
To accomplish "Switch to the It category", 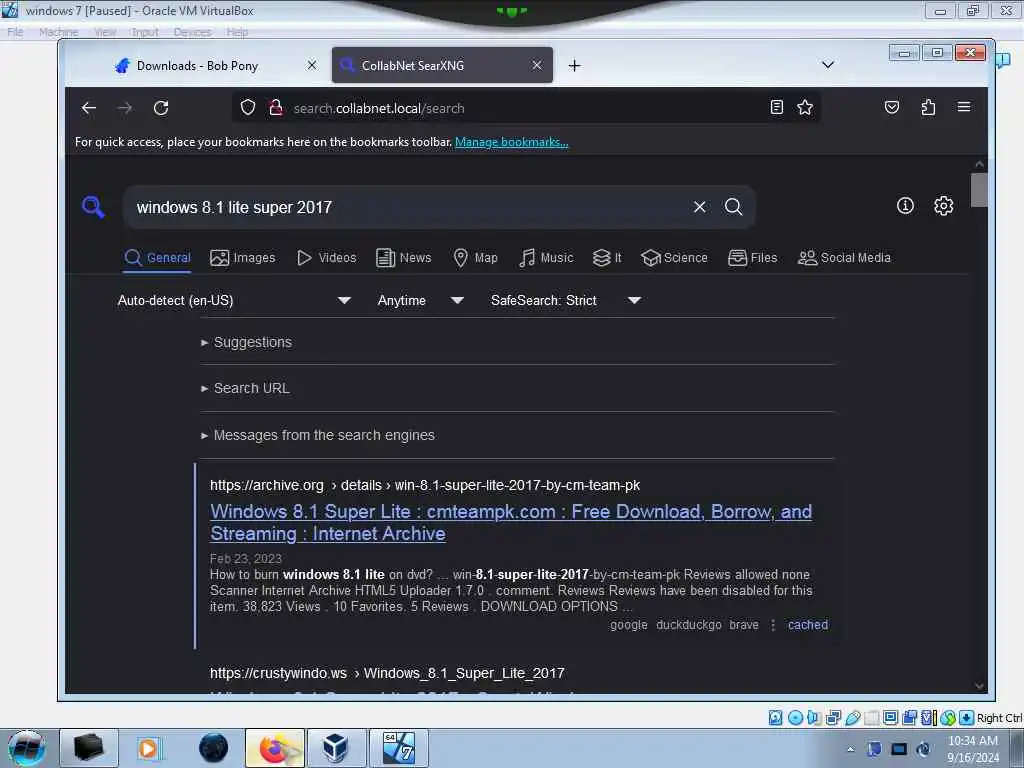I will click(x=607, y=258).
